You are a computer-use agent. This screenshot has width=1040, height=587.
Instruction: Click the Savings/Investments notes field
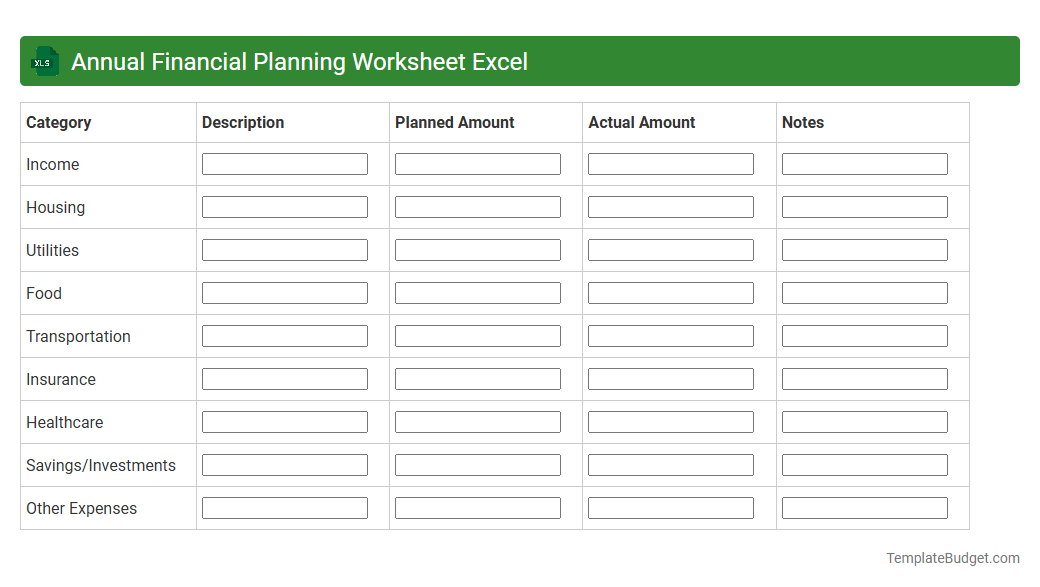(x=864, y=464)
